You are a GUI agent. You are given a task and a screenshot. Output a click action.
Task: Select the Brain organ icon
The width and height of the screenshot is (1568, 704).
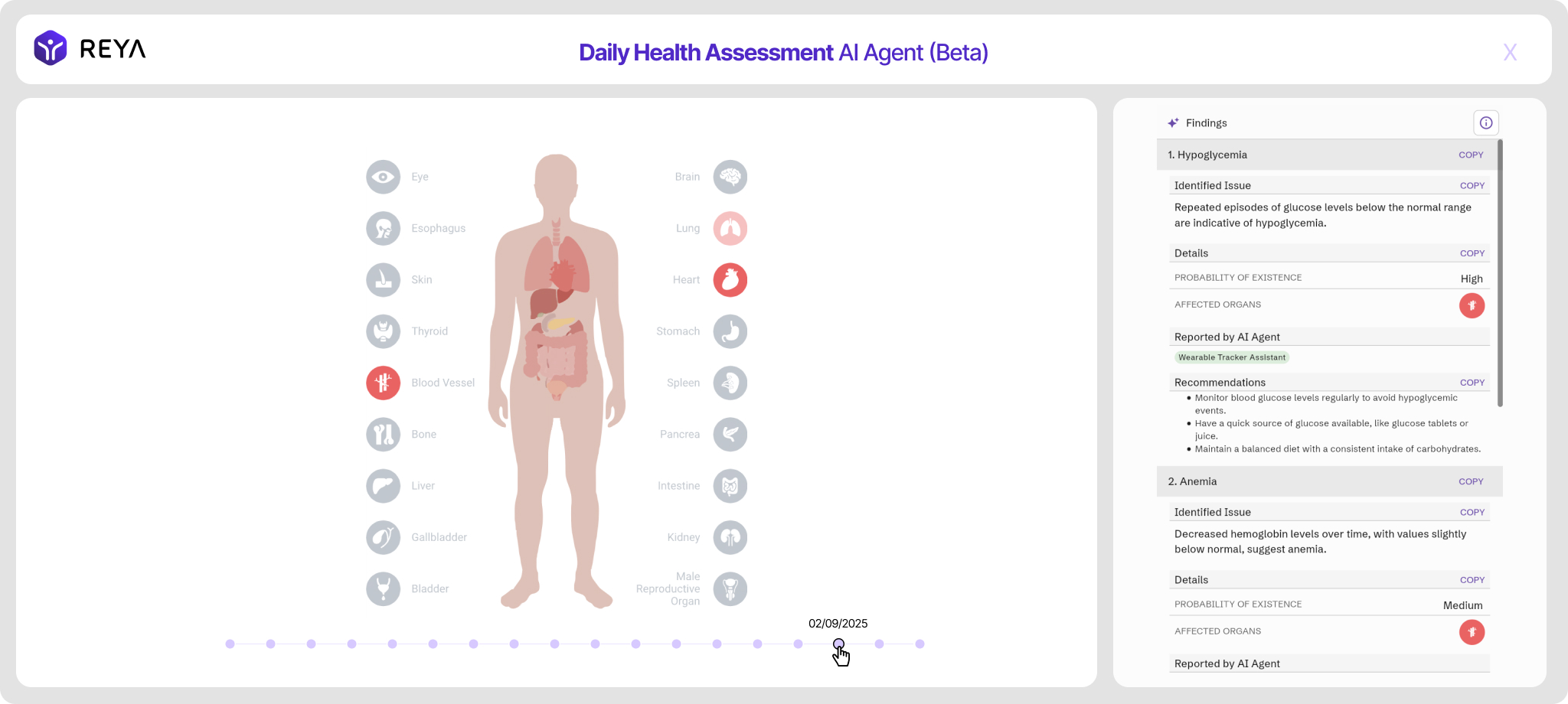pos(730,177)
